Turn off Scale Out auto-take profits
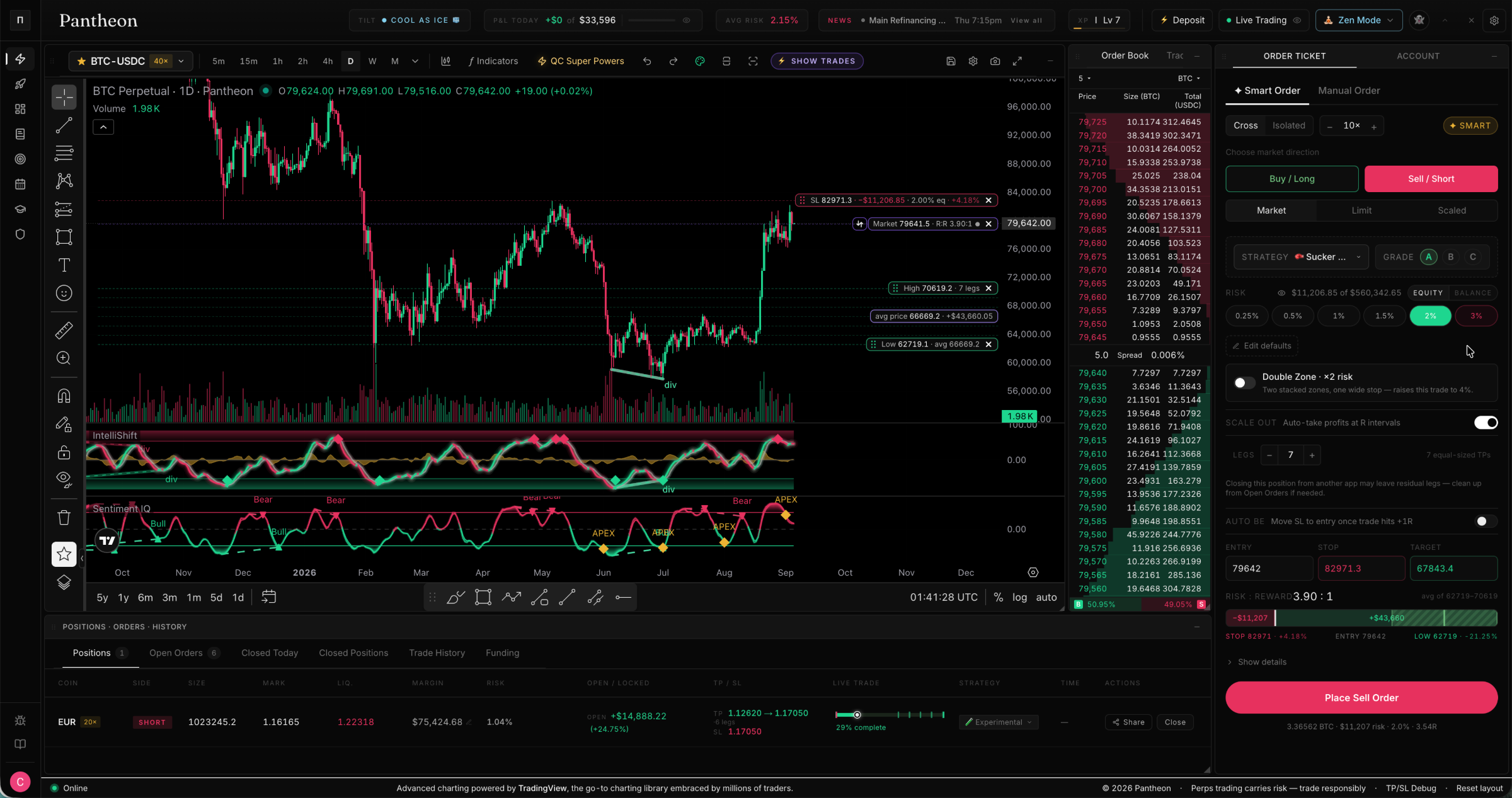This screenshot has width=1512, height=798. point(1486,423)
